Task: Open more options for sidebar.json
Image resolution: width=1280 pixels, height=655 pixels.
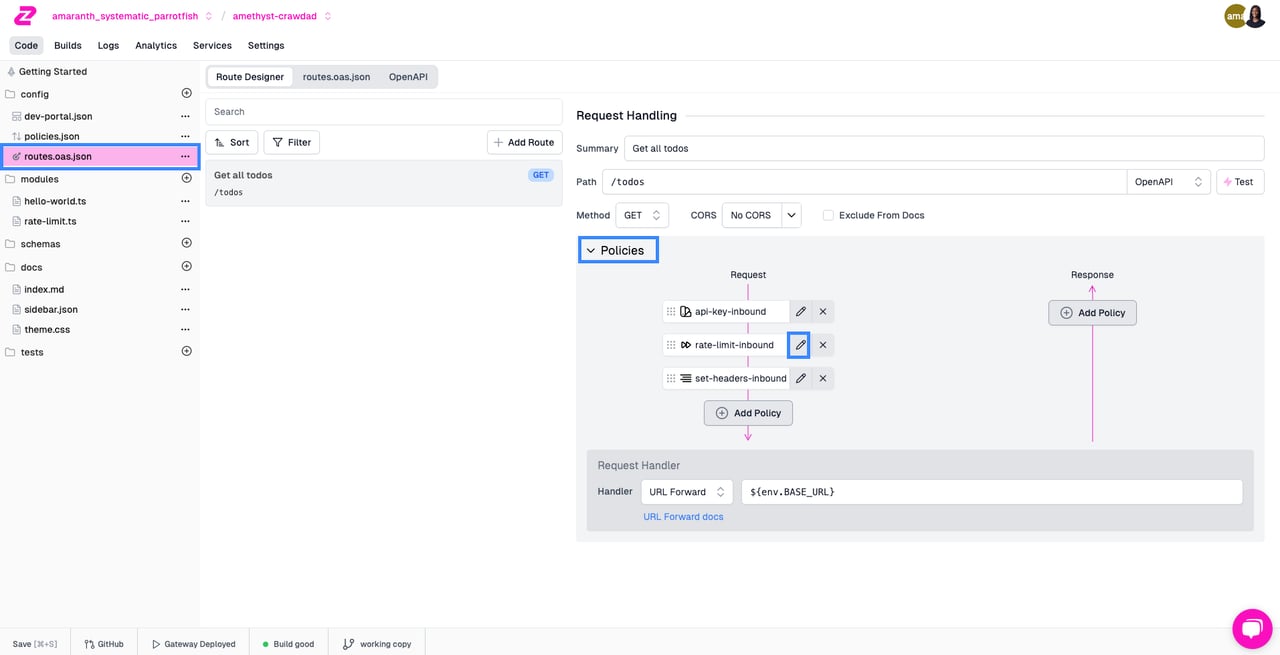Action: click(x=185, y=309)
